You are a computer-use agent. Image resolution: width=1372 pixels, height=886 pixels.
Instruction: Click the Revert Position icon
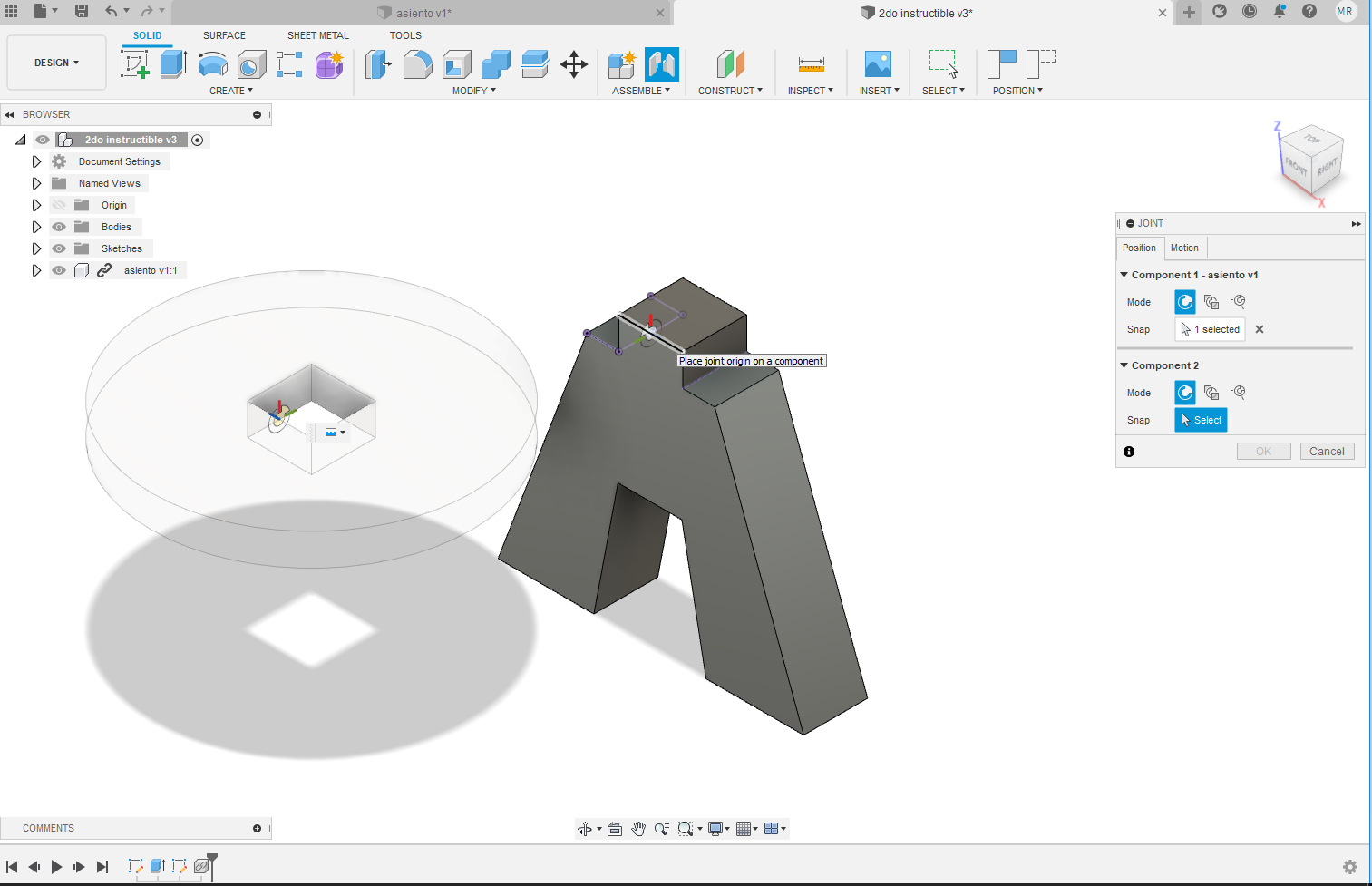tap(1041, 64)
